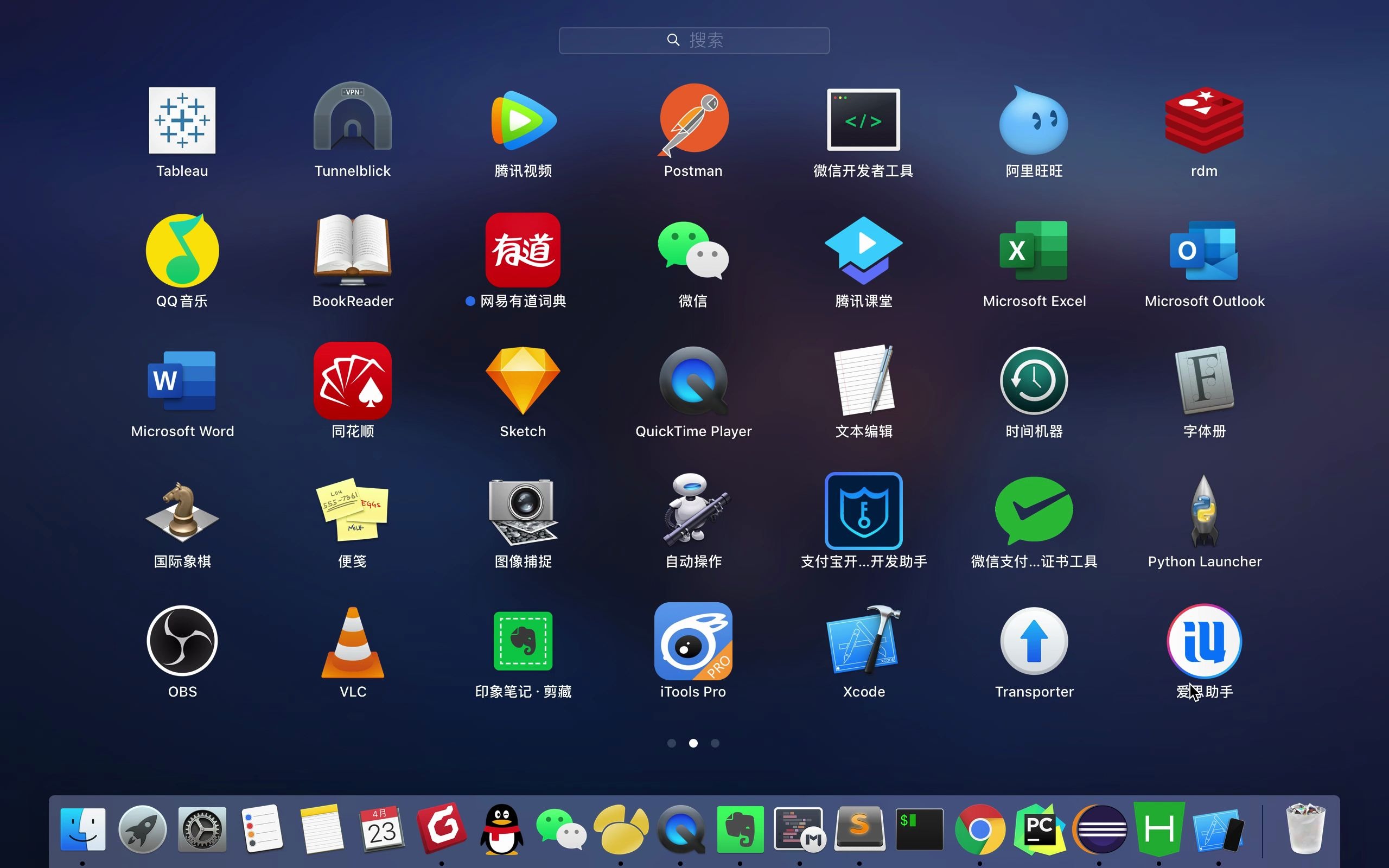Image resolution: width=1389 pixels, height=868 pixels.
Task: Launch Sketch
Action: pos(523,381)
